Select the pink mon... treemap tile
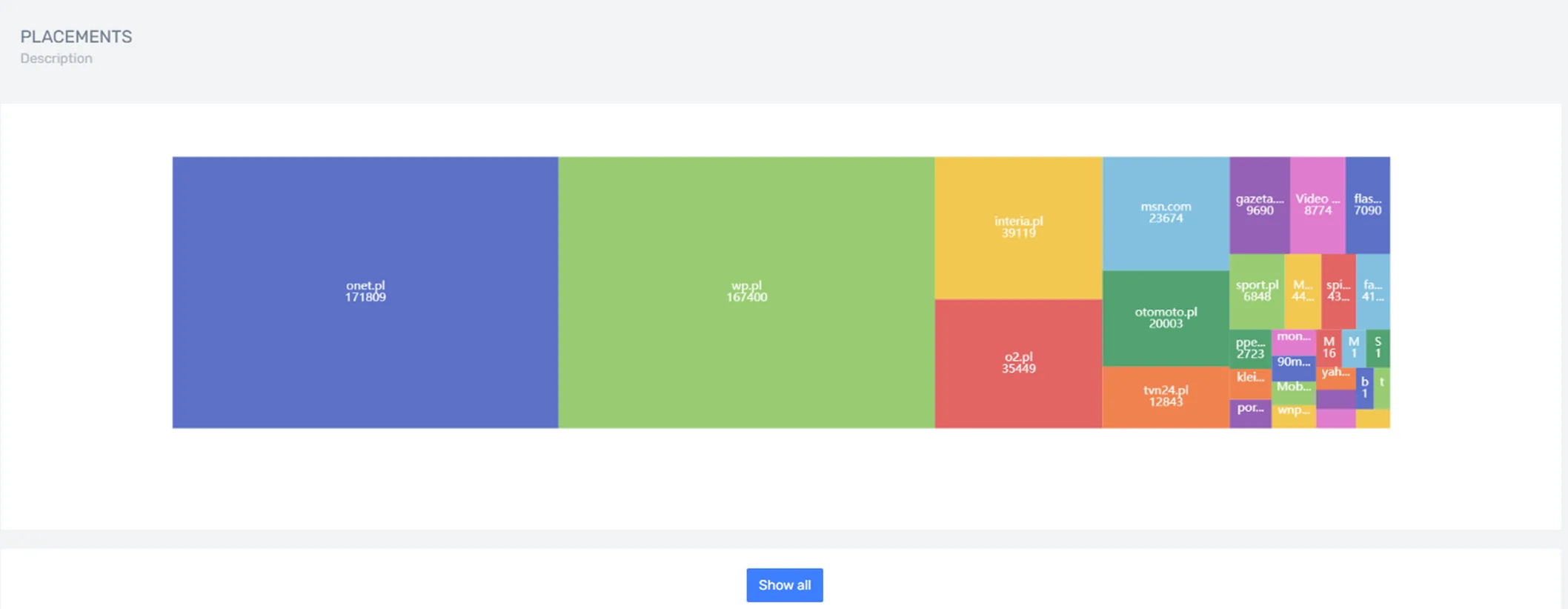The image size is (1568, 609). point(1294,341)
